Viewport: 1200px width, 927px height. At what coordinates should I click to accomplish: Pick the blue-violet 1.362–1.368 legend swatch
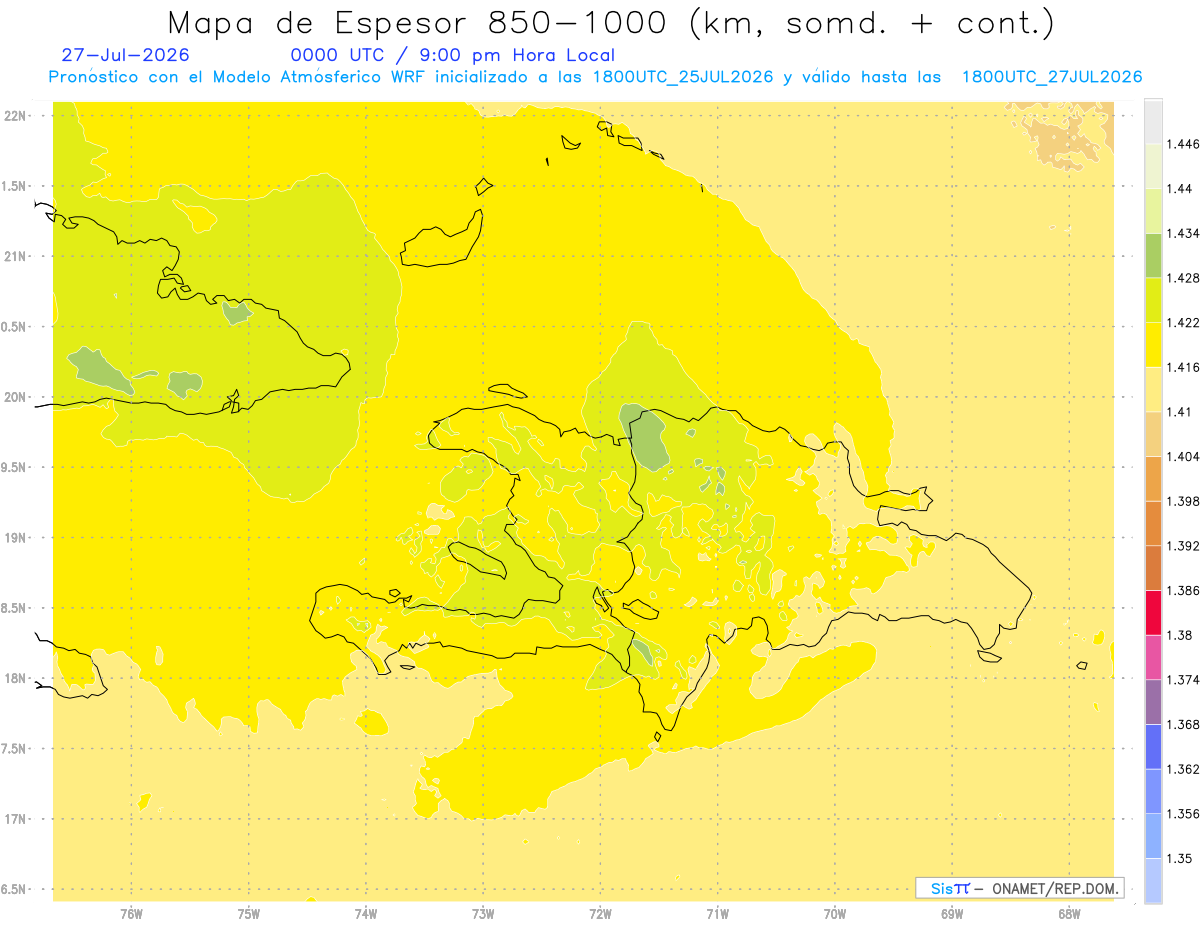[x=1153, y=746]
